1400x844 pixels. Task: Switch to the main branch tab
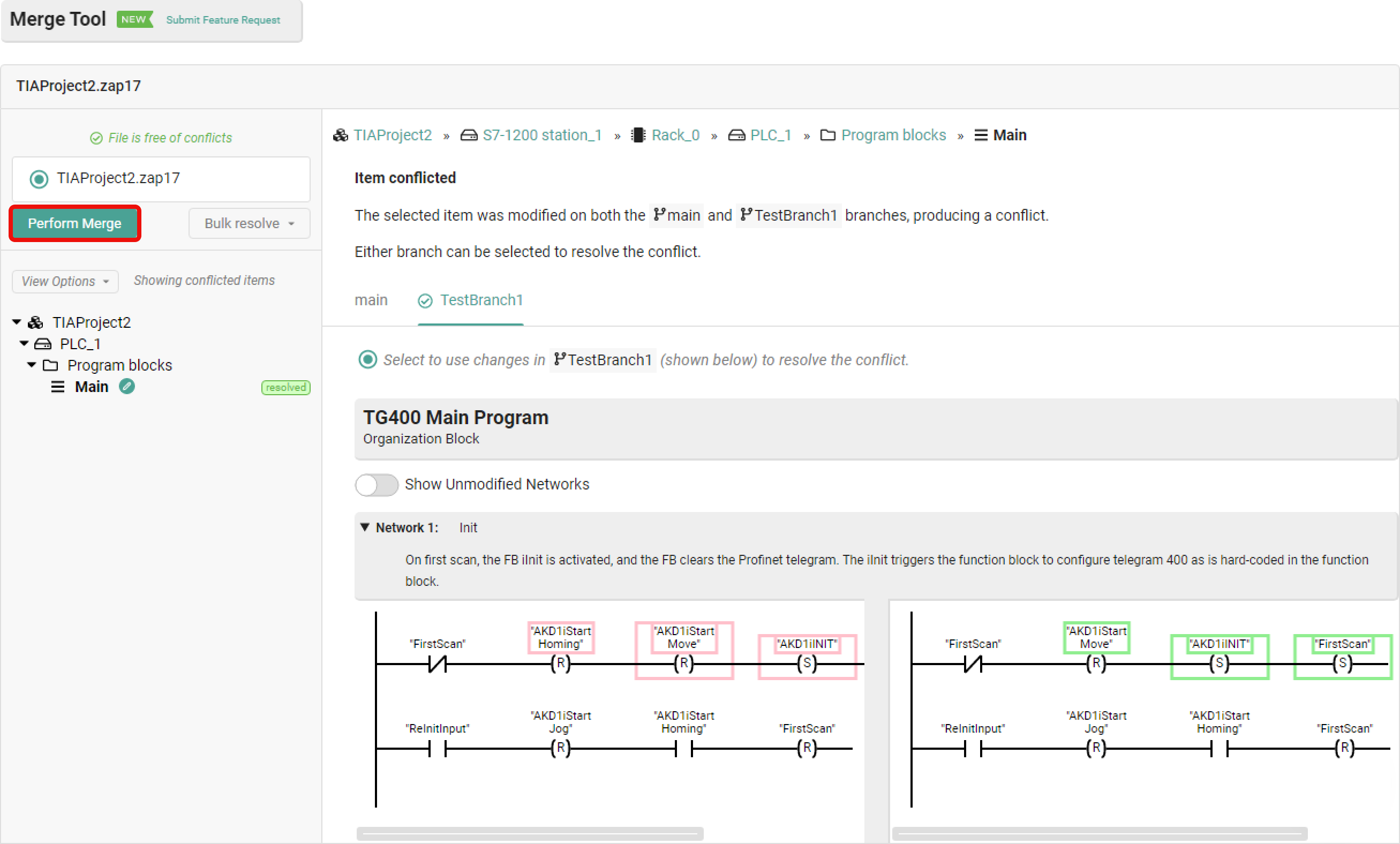pyautogui.click(x=371, y=300)
